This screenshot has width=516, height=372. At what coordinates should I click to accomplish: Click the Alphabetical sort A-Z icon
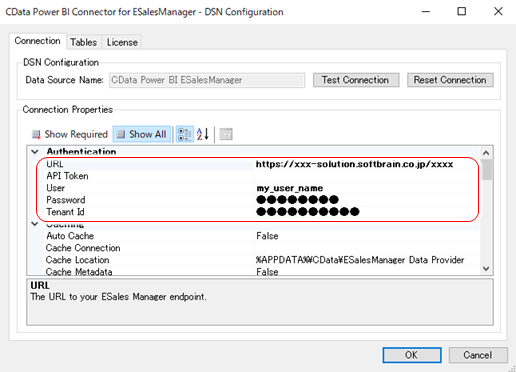click(203, 134)
